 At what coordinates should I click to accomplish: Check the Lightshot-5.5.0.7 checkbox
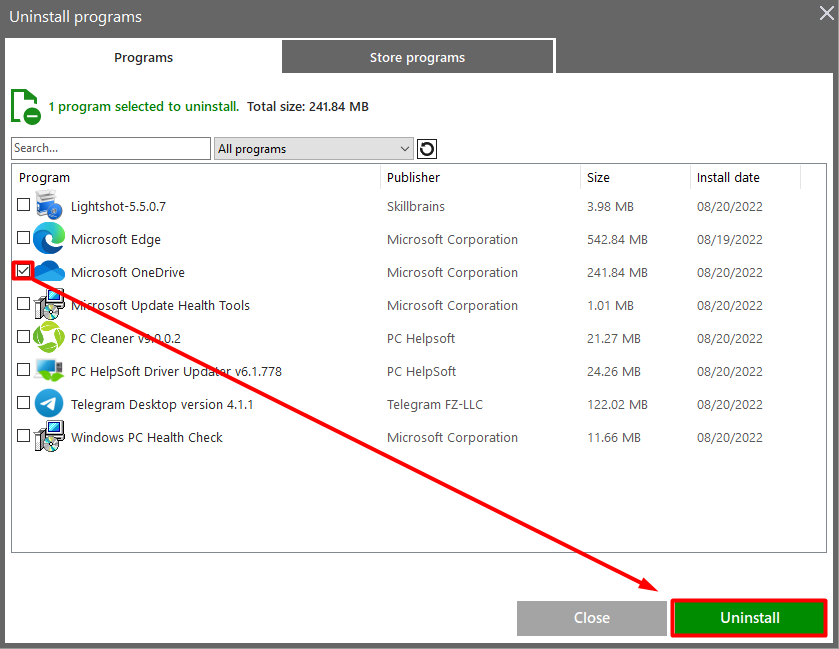tap(23, 204)
